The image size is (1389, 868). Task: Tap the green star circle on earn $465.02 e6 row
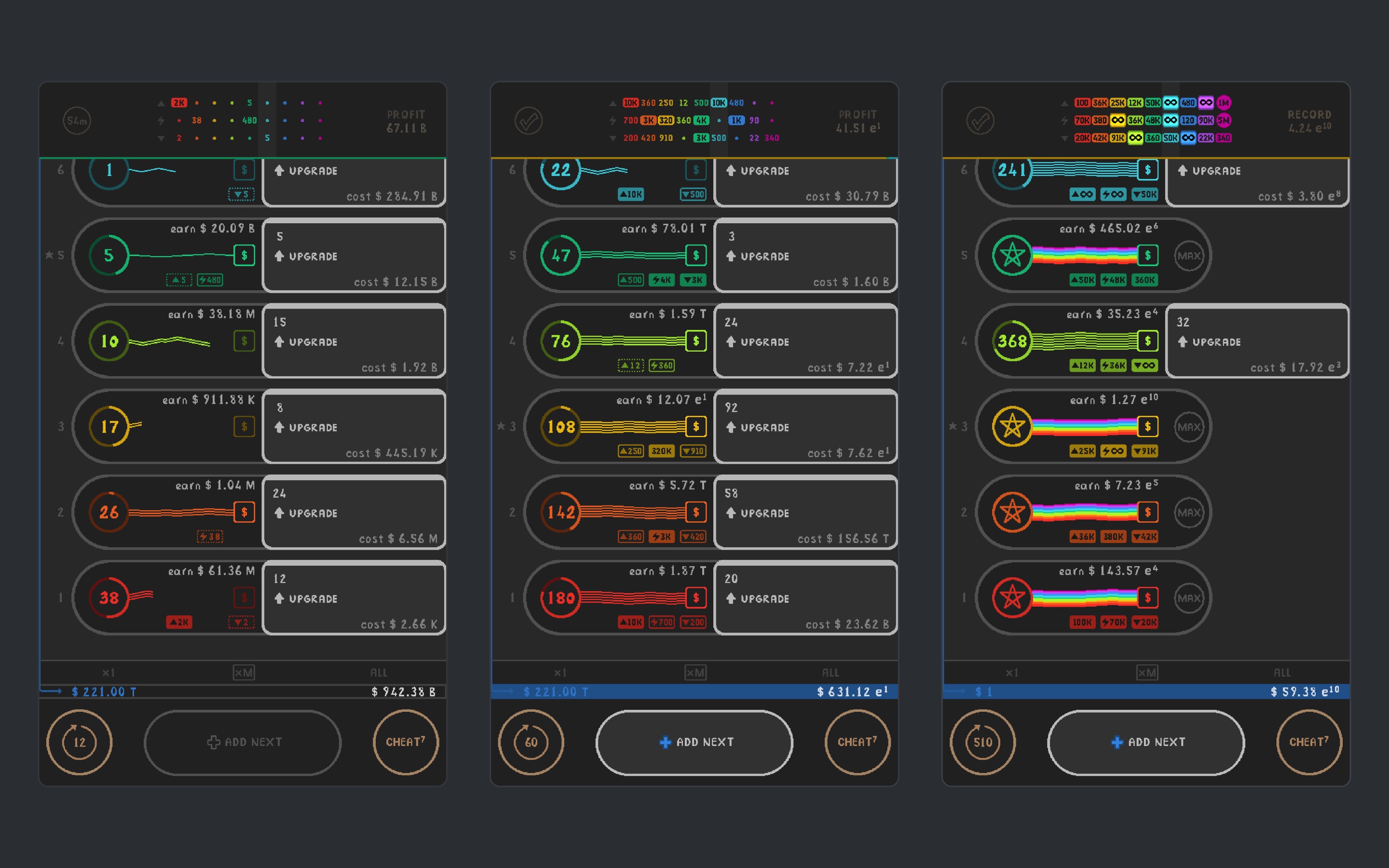[1012, 256]
